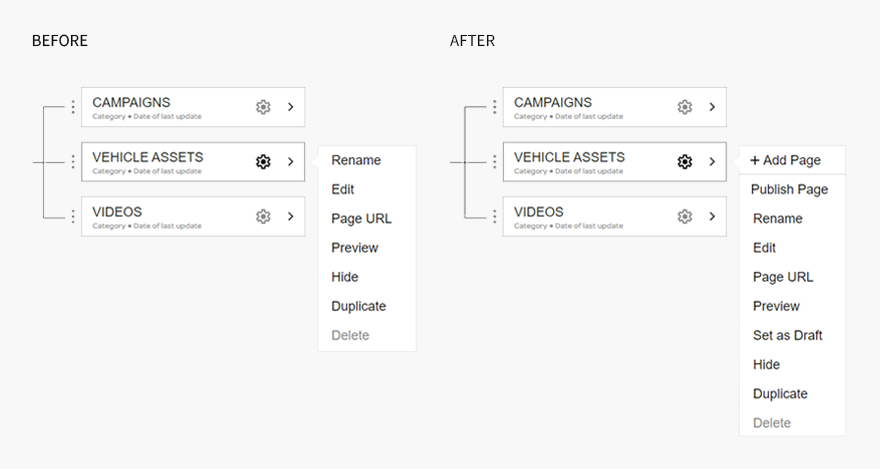The image size is (880, 469).
Task: Click gear icon on CAMPAIGNS in AFTER panel
Action: coord(685,107)
